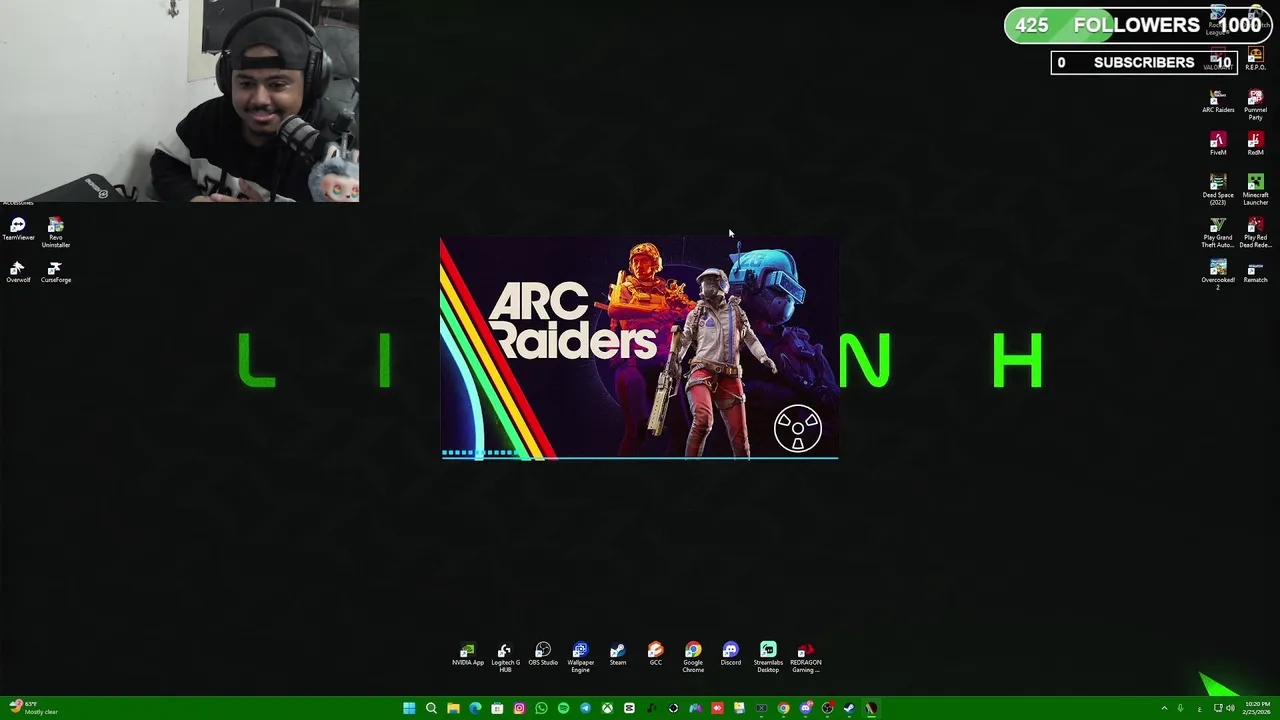1280x720 pixels.
Task: Open WhatsApp from the taskbar
Action: tap(541, 708)
